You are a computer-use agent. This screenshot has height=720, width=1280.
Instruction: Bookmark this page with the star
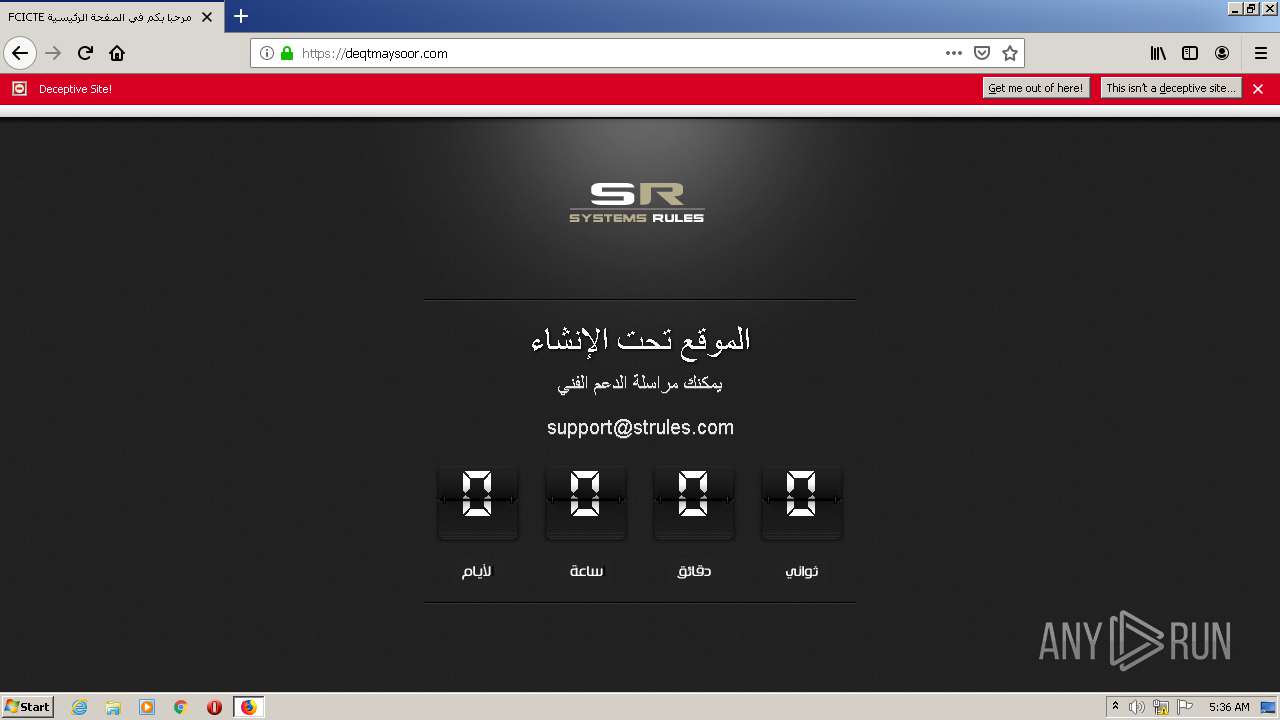tap(1010, 53)
